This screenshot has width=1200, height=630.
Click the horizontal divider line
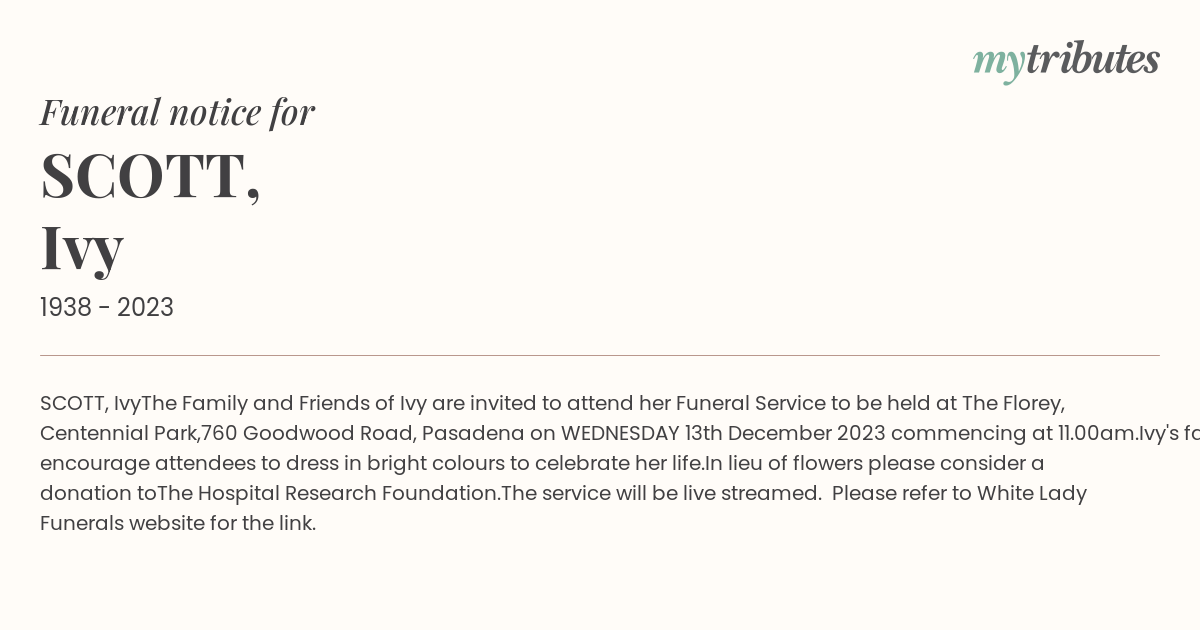pos(600,355)
